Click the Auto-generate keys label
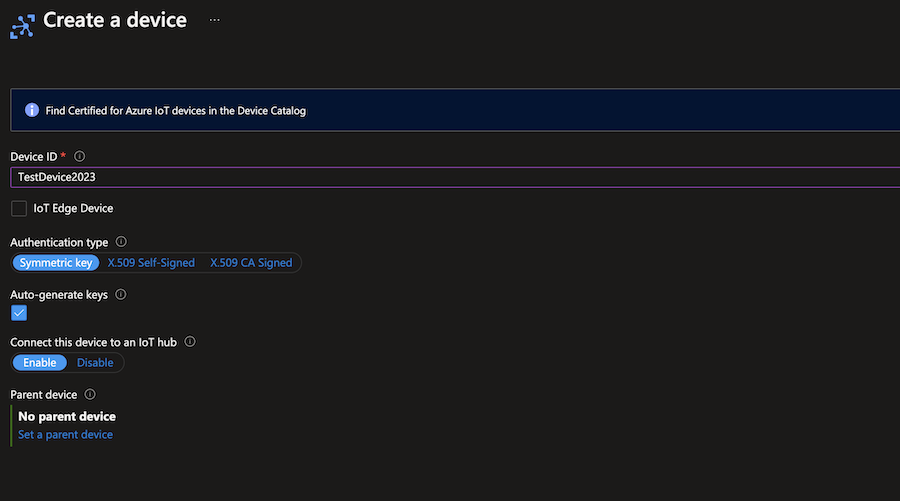Screen dimensions: 900x501 pos(59,294)
